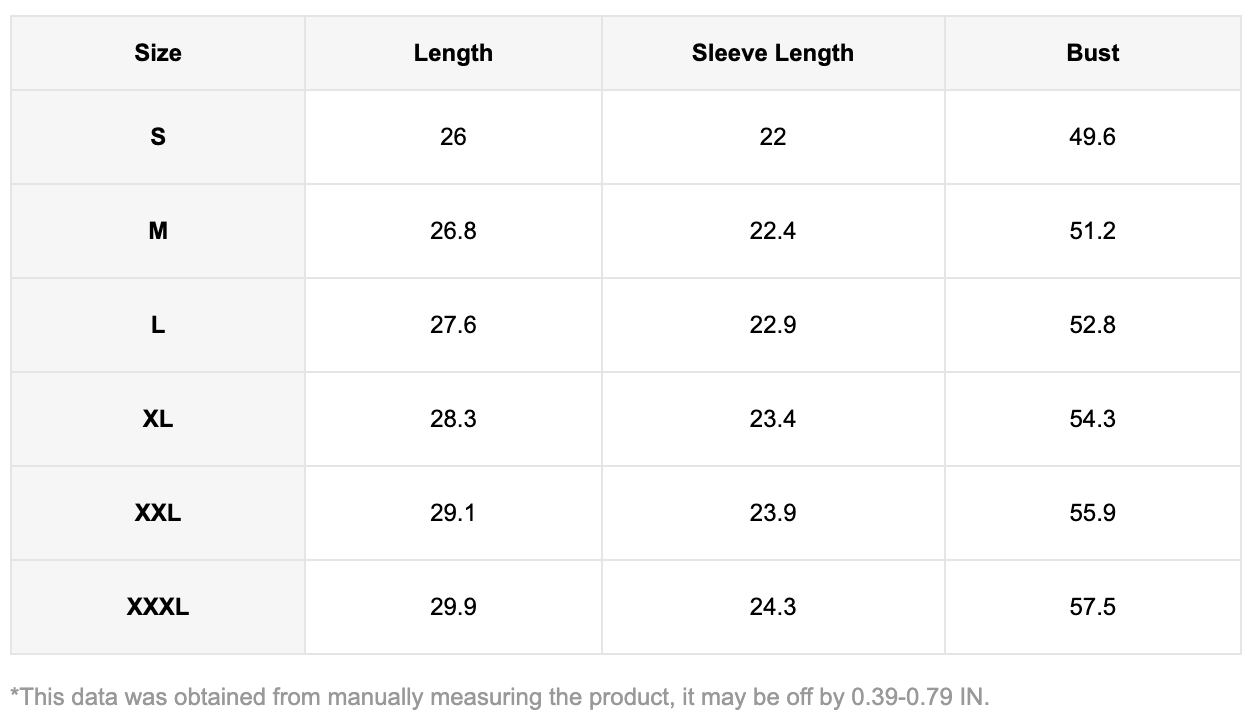Click the XXXL size row label
The height and width of the screenshot is (720, 1256).
pos(158,607)
